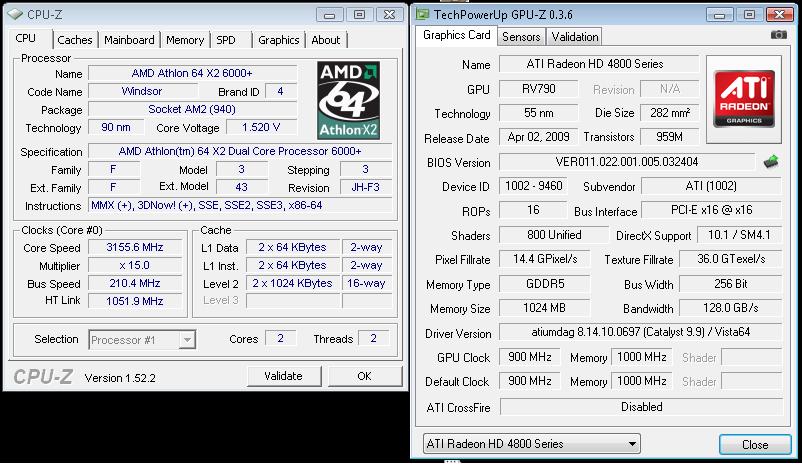Click the CPU-Z Version 1.52.2 label

[120, 378]
